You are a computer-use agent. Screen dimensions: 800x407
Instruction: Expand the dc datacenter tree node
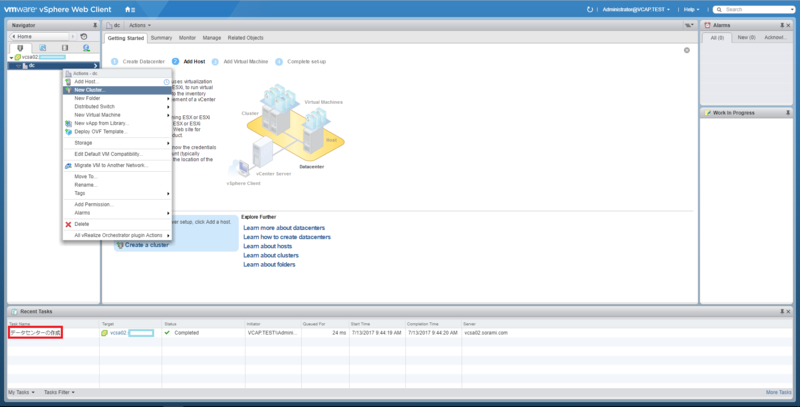[18, 66]
